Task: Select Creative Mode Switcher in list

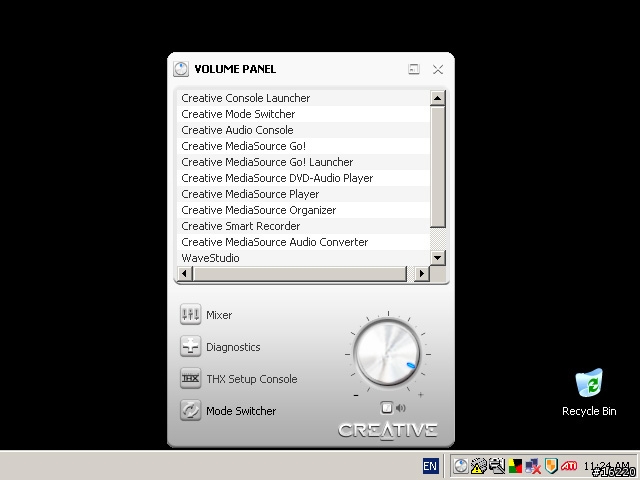Action: click(x=303, y=114)
